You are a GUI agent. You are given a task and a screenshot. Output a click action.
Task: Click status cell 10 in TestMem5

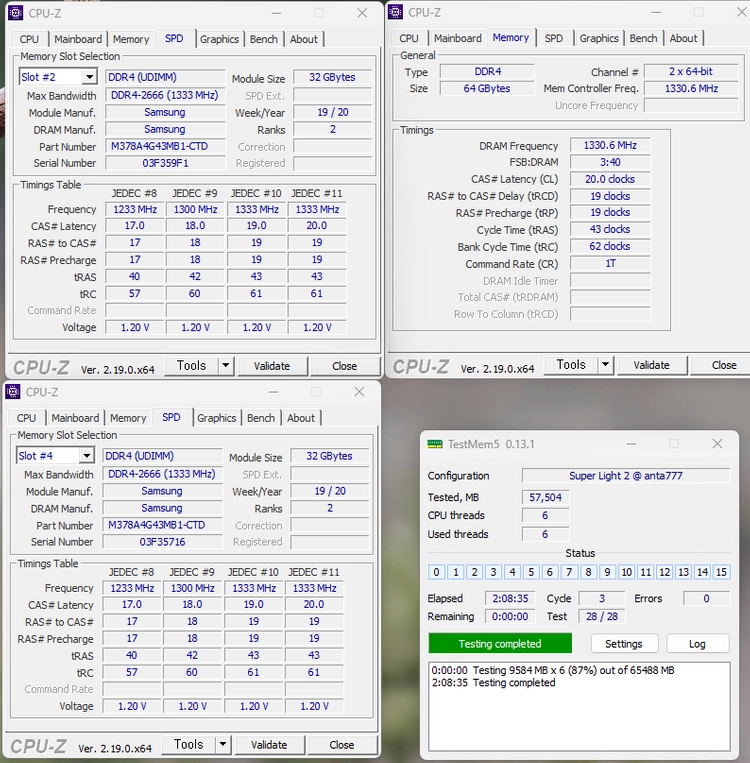click(626, 572)
